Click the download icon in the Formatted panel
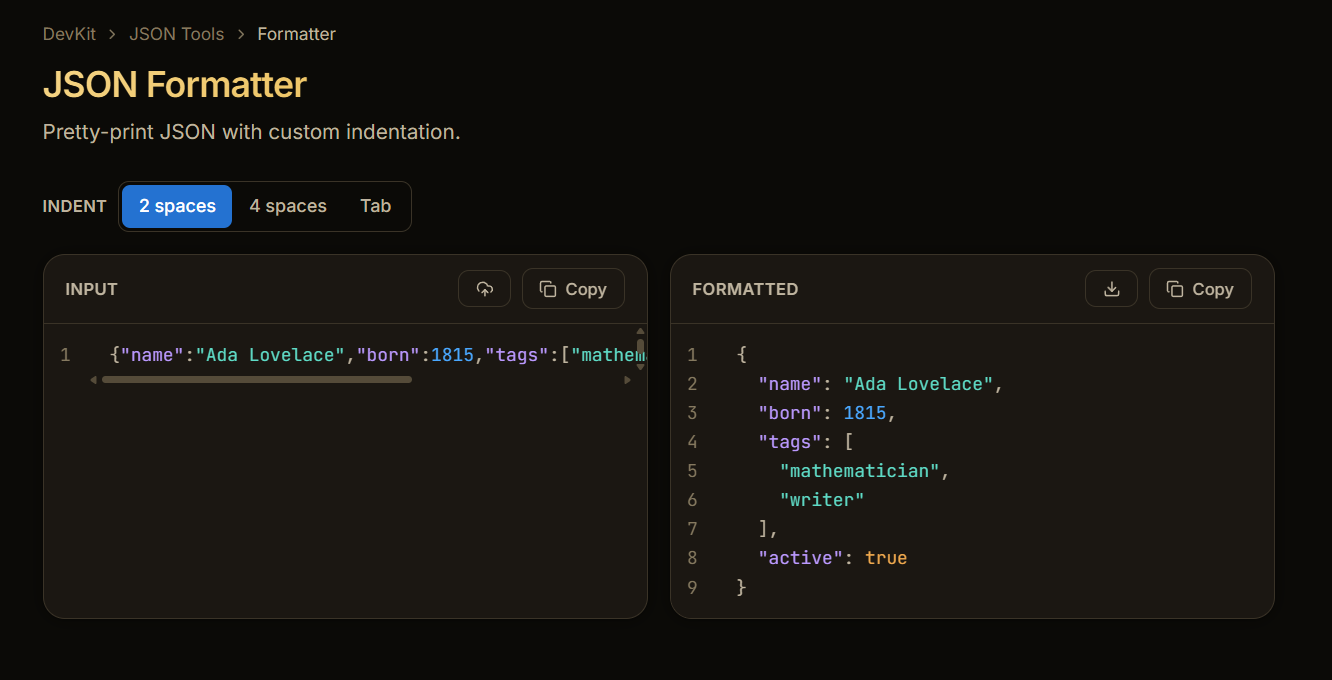1332x680 pixels. pos(1111,289)
